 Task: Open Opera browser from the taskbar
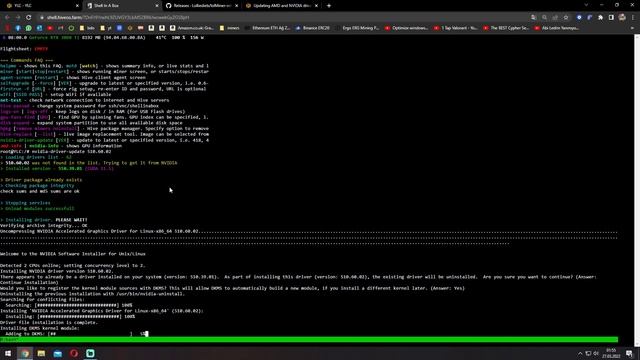74,353
